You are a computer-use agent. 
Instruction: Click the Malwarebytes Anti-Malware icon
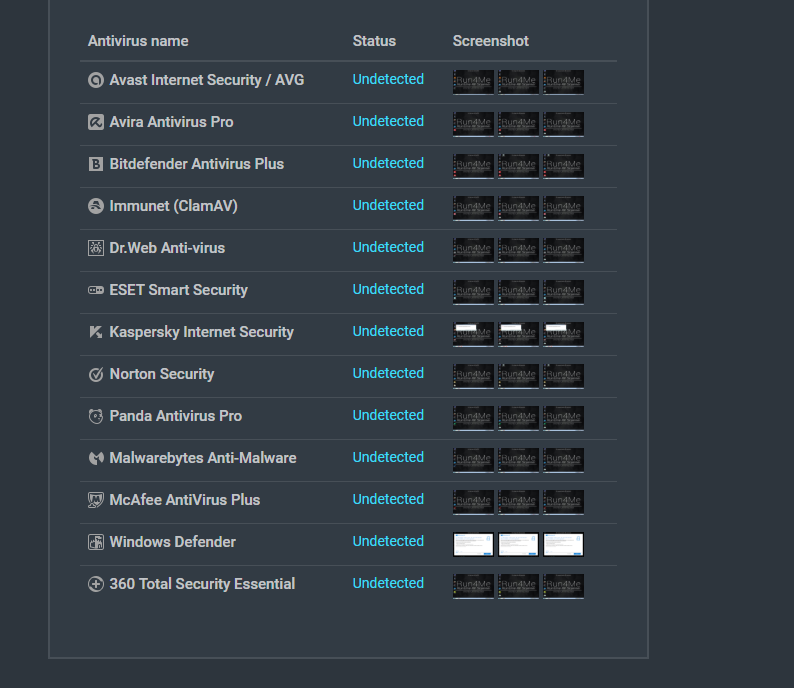[x=96, y=458]
